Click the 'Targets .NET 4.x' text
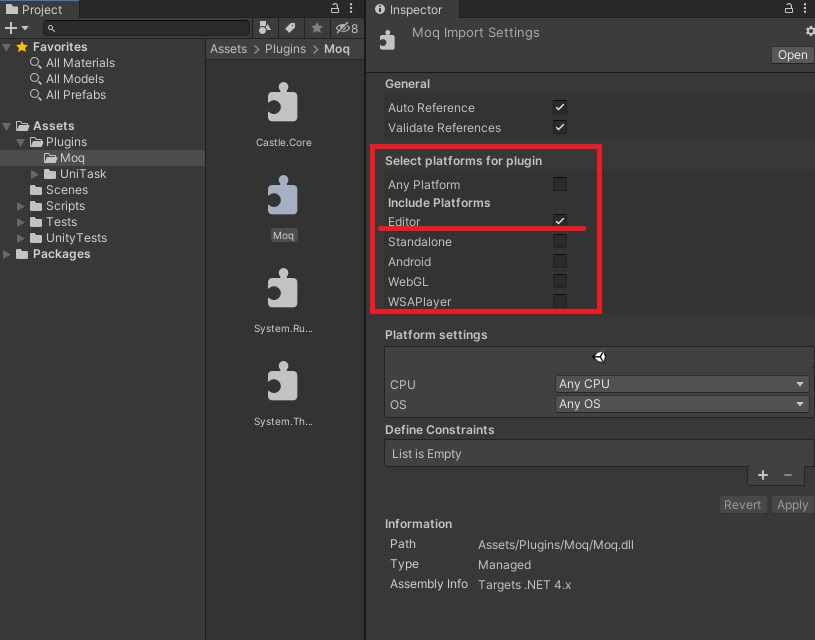 (x=524, y=585)
